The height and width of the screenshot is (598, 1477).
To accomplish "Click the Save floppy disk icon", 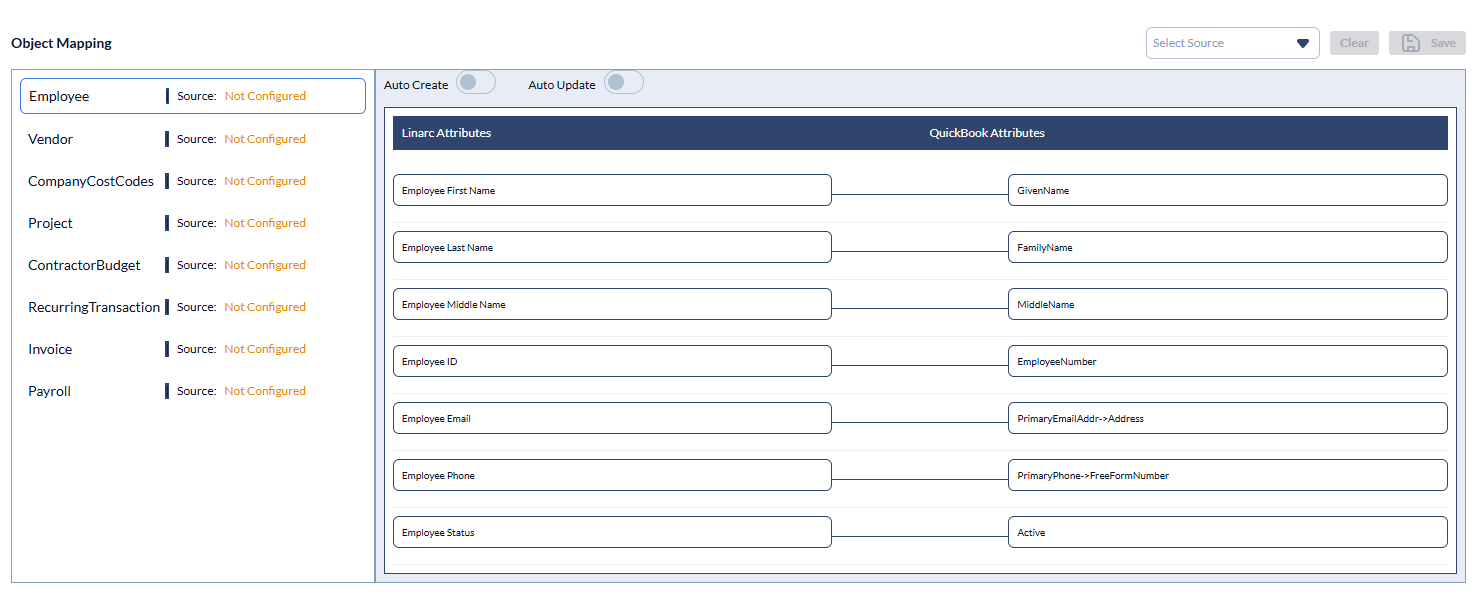I will 1411,43.
